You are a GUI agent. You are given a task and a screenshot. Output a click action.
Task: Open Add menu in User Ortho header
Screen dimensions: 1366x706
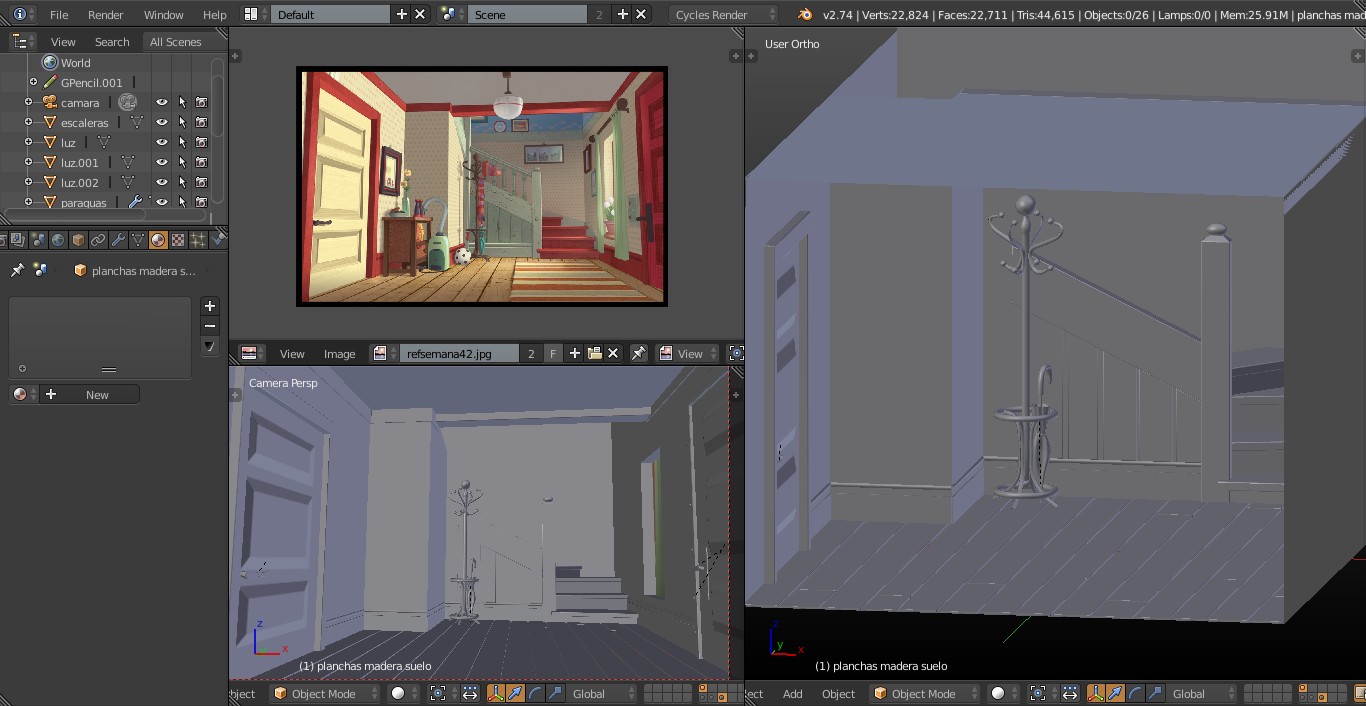pos(792,693)
